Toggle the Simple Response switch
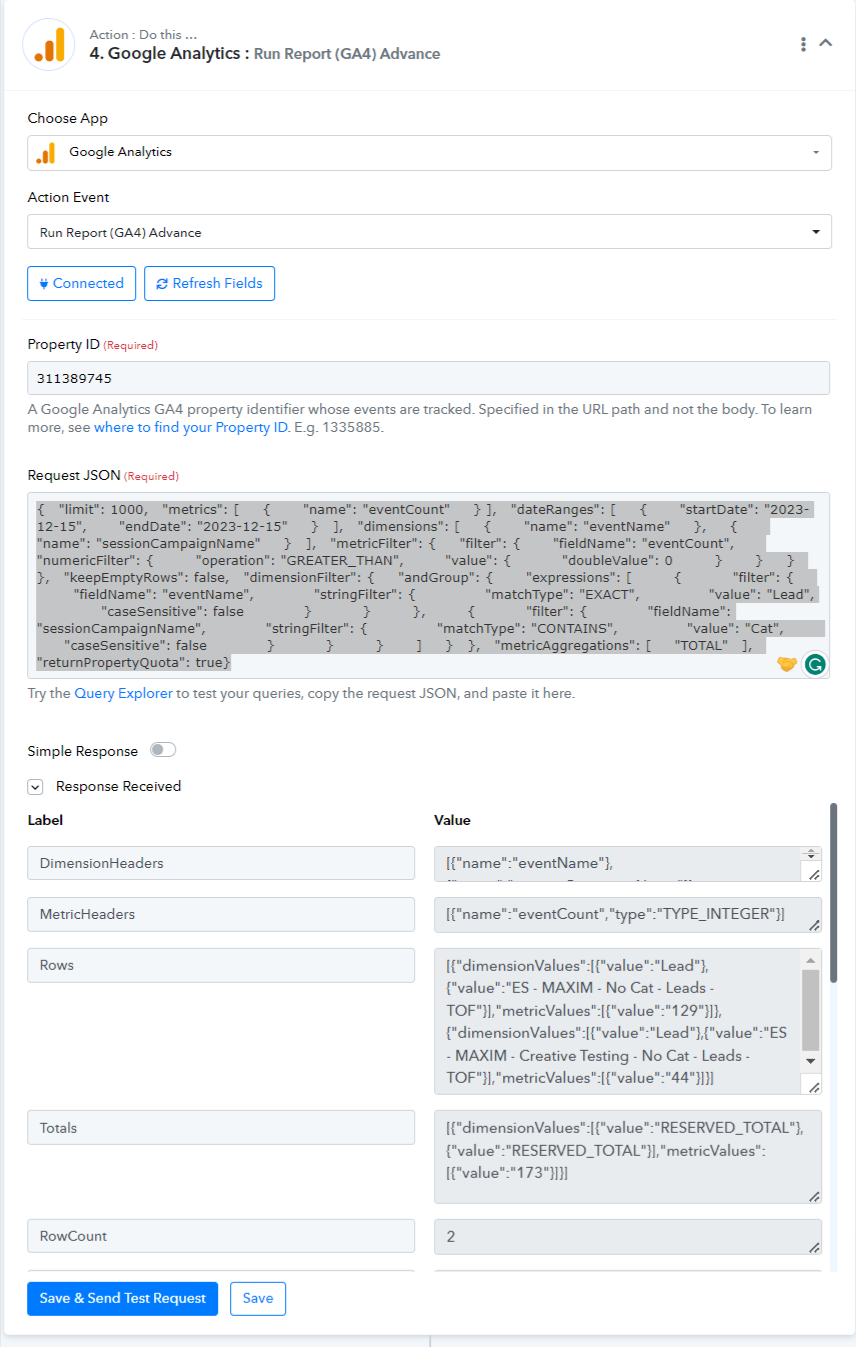This screenshot has height=1347, width=856. click(x=163, y=750)
